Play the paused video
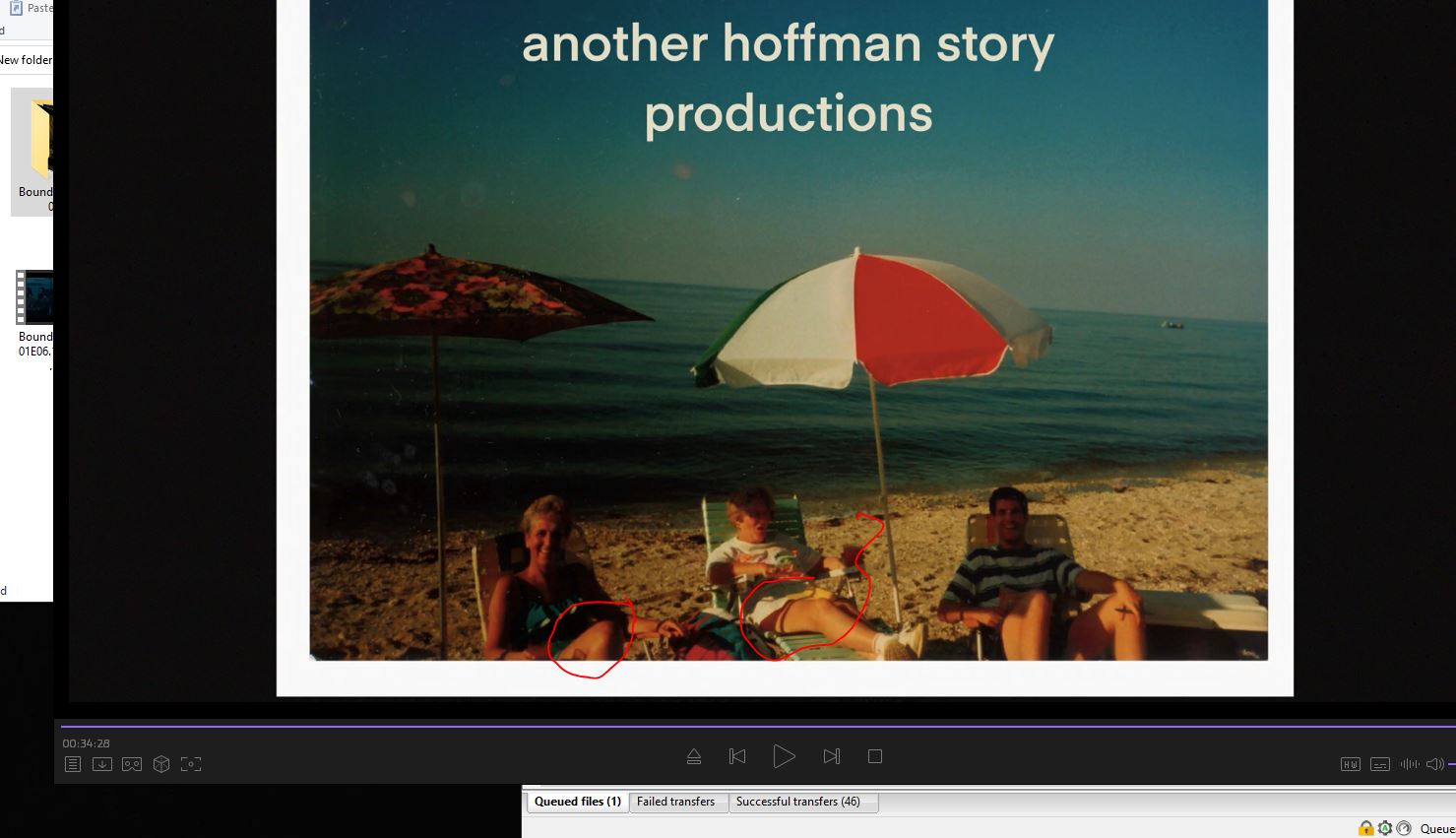Viewport: 1456px width, 838px height. coord(784,756)
